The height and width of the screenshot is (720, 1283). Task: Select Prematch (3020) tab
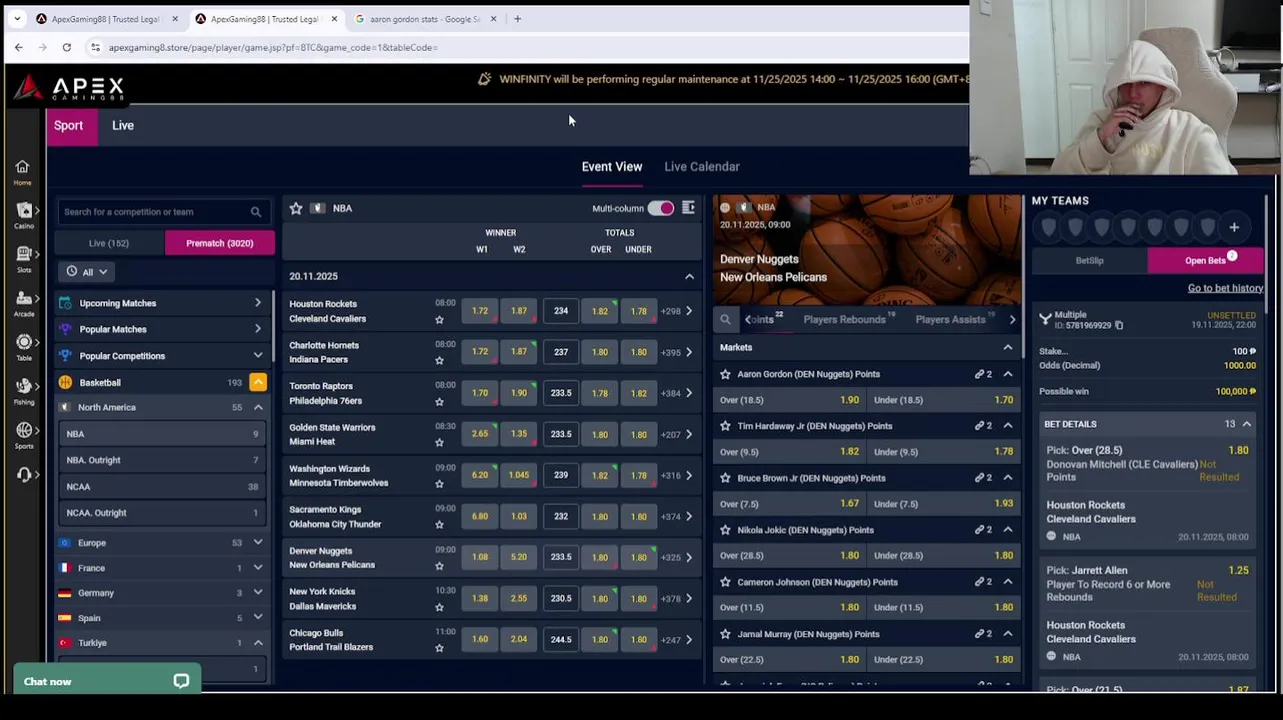coord(220,243)
